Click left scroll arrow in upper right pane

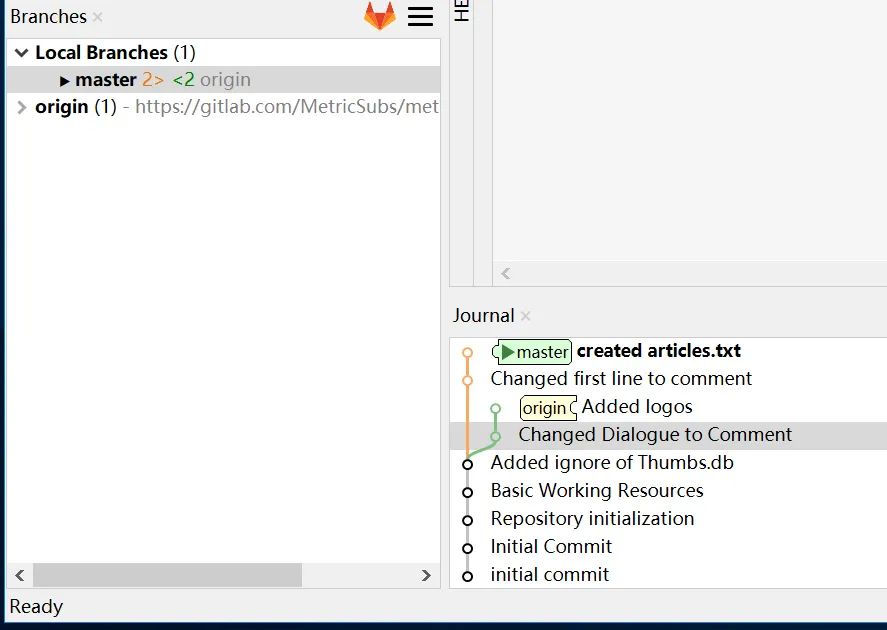coord(506,274)
